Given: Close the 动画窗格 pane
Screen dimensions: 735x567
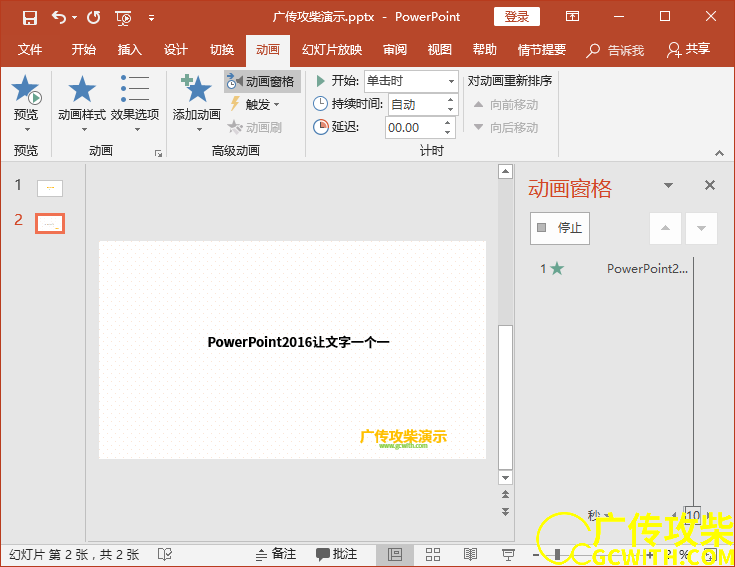Looking at the screenshot, I should click(x=710, y=186).
